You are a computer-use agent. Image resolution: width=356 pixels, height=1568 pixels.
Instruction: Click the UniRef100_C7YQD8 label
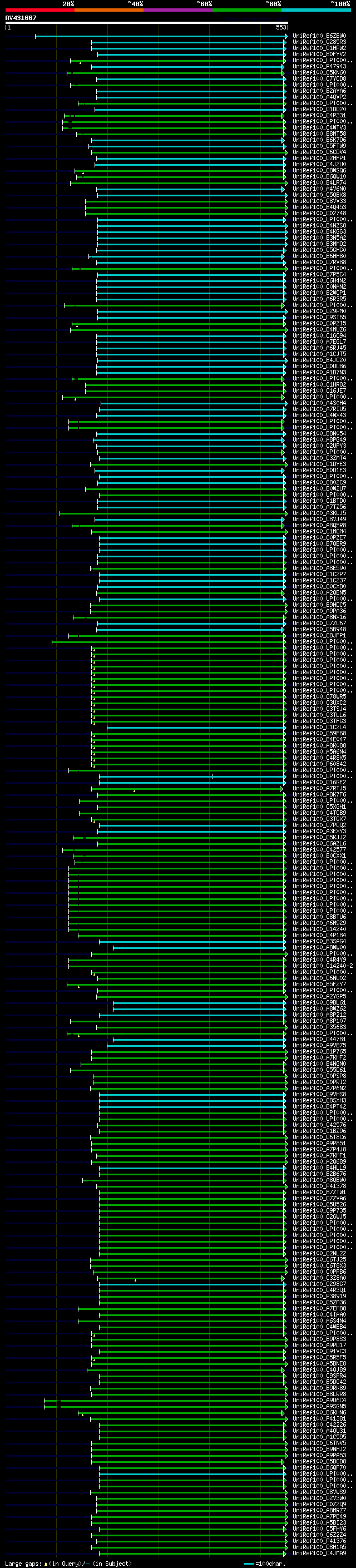pyautogui.click(x=319, y=78)
